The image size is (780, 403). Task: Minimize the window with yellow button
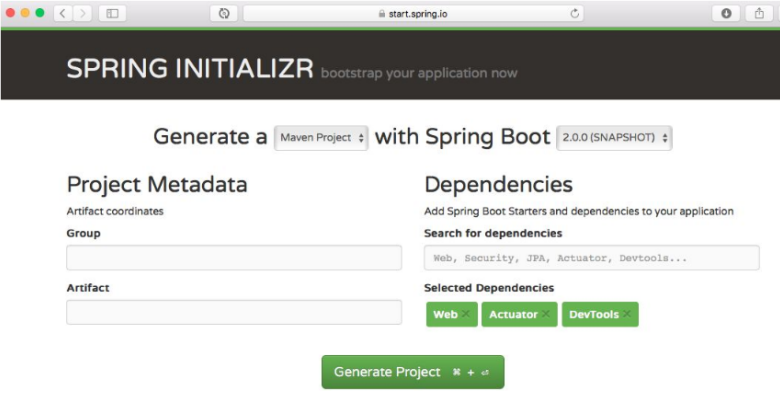point(25,13)
